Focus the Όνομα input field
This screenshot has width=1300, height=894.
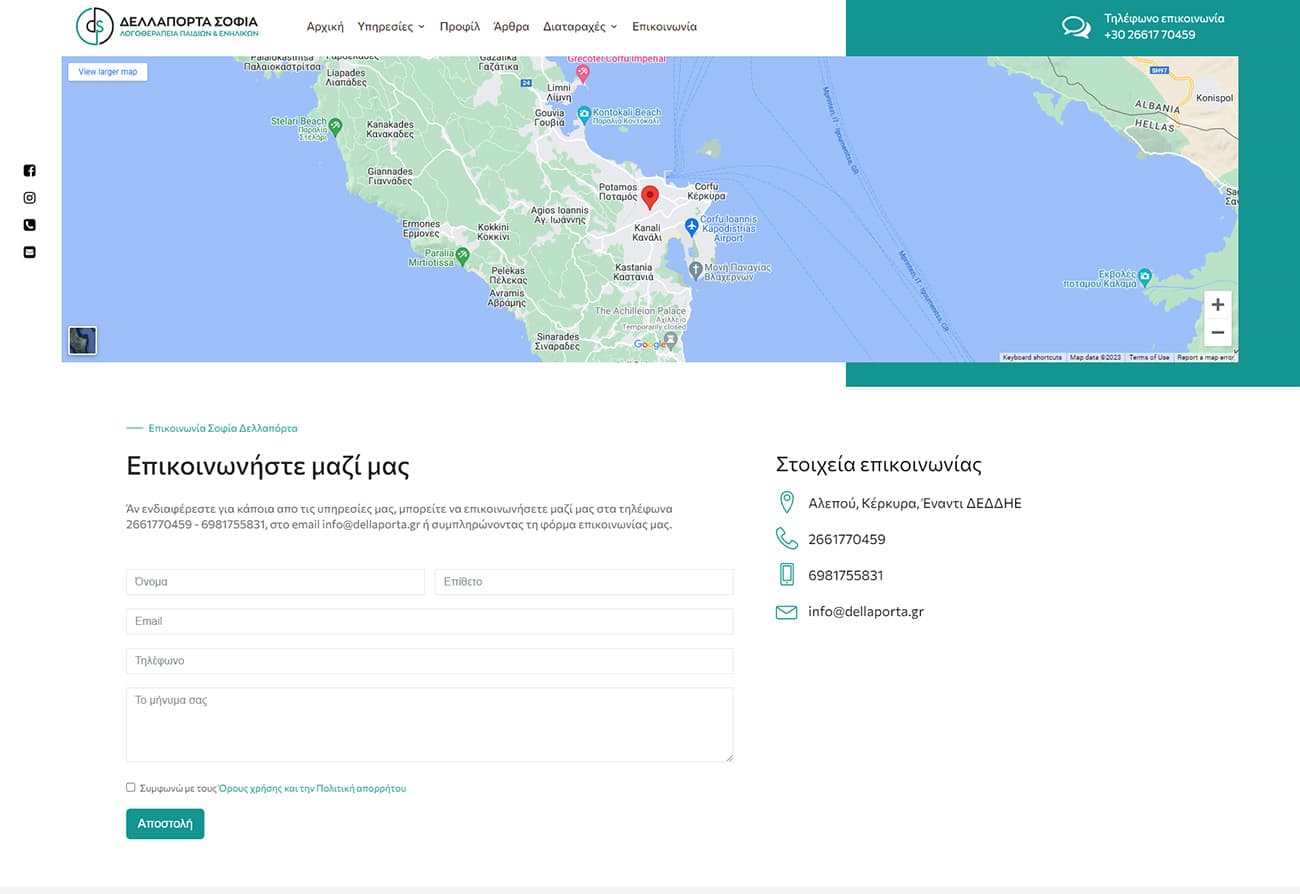coord(275,582)
